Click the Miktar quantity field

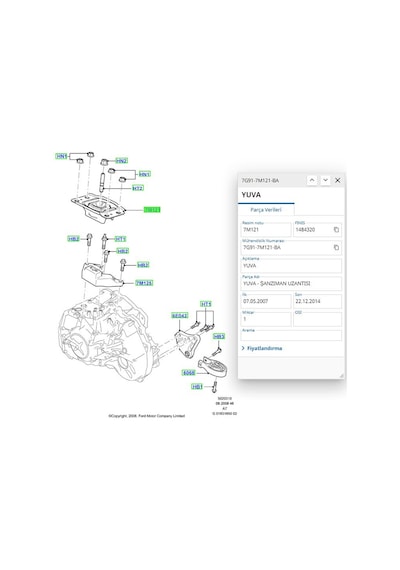pyautogui.click(x=266, y=319)
